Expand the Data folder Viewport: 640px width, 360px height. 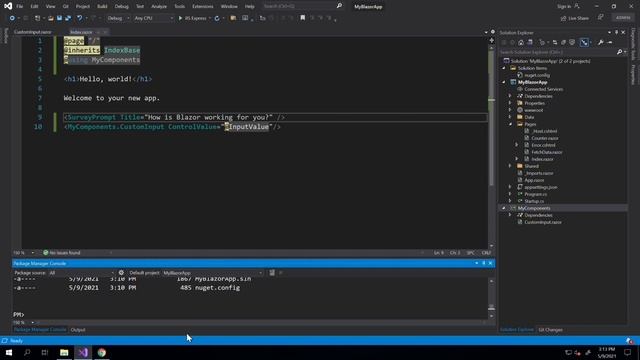(510, 117)
